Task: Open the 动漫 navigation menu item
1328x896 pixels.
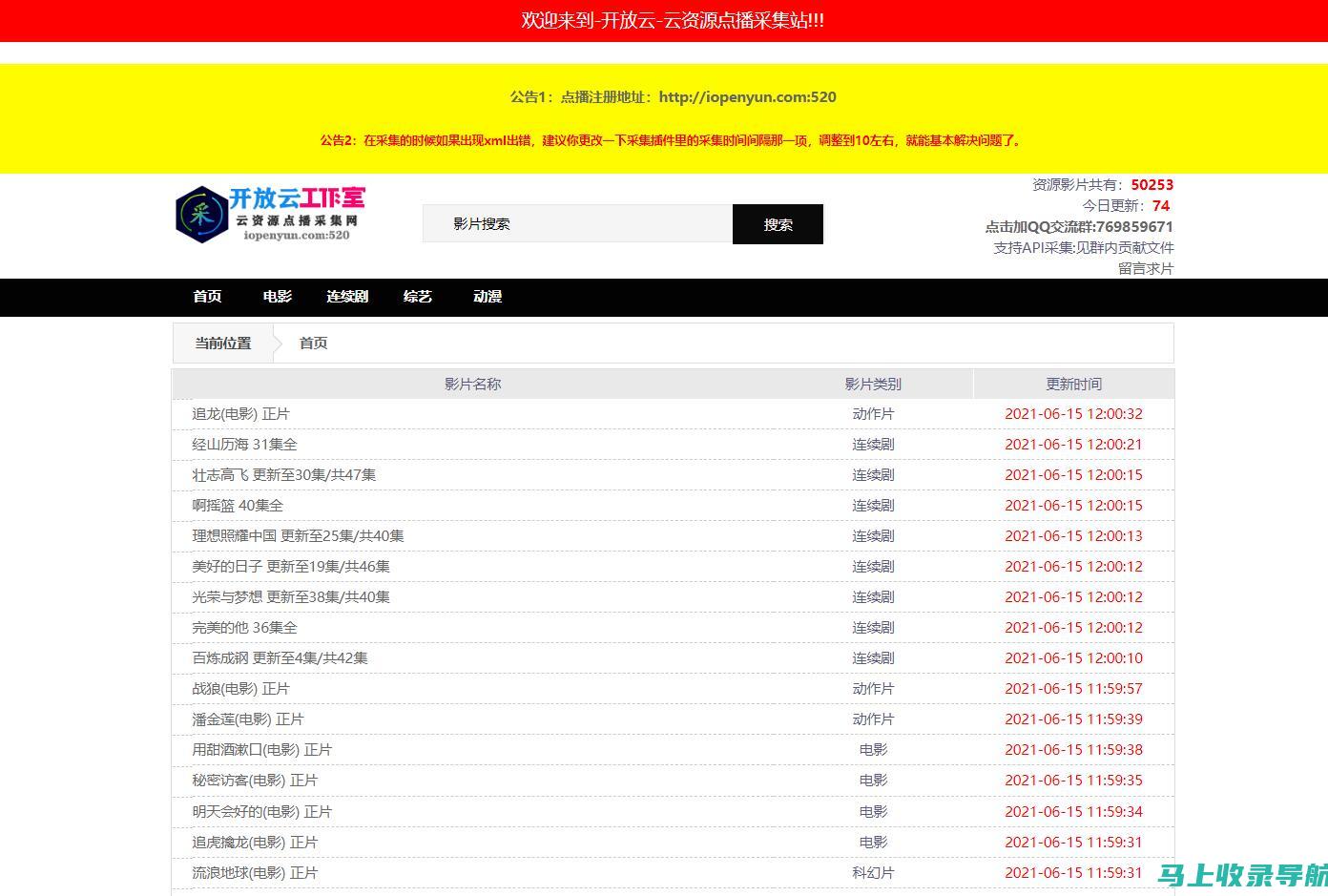Action: click(x=488, y=297)
